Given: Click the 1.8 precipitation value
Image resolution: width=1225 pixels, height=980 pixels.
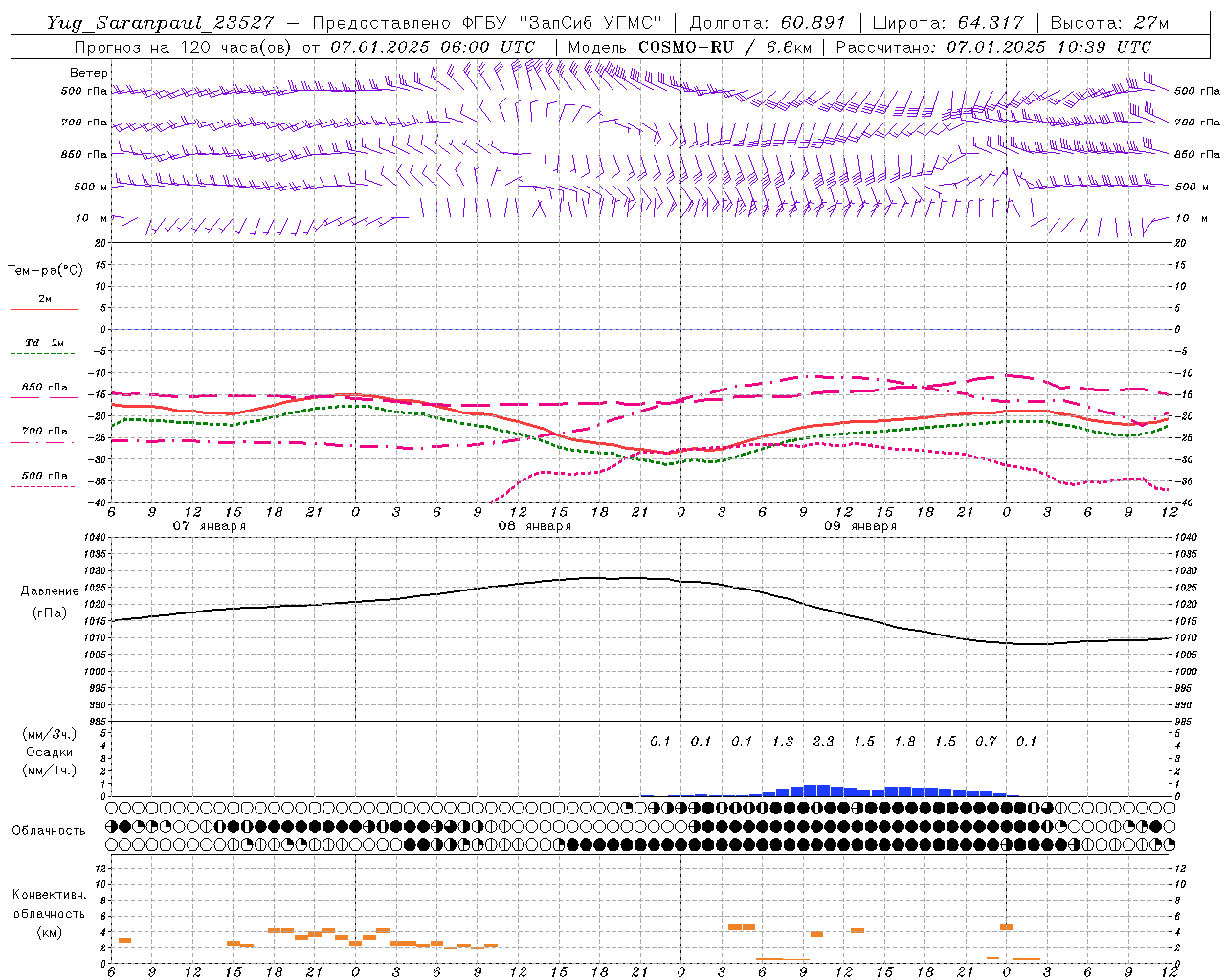Looking at the screenshot, I should tap(904, 742).
